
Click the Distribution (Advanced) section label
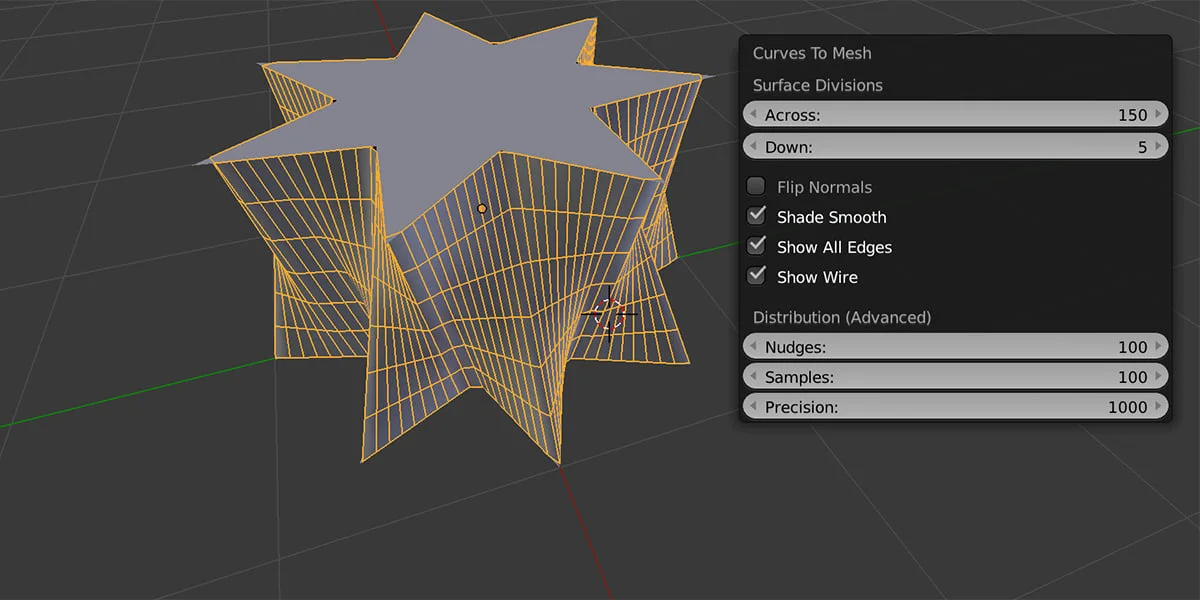(x=841, y=317)
